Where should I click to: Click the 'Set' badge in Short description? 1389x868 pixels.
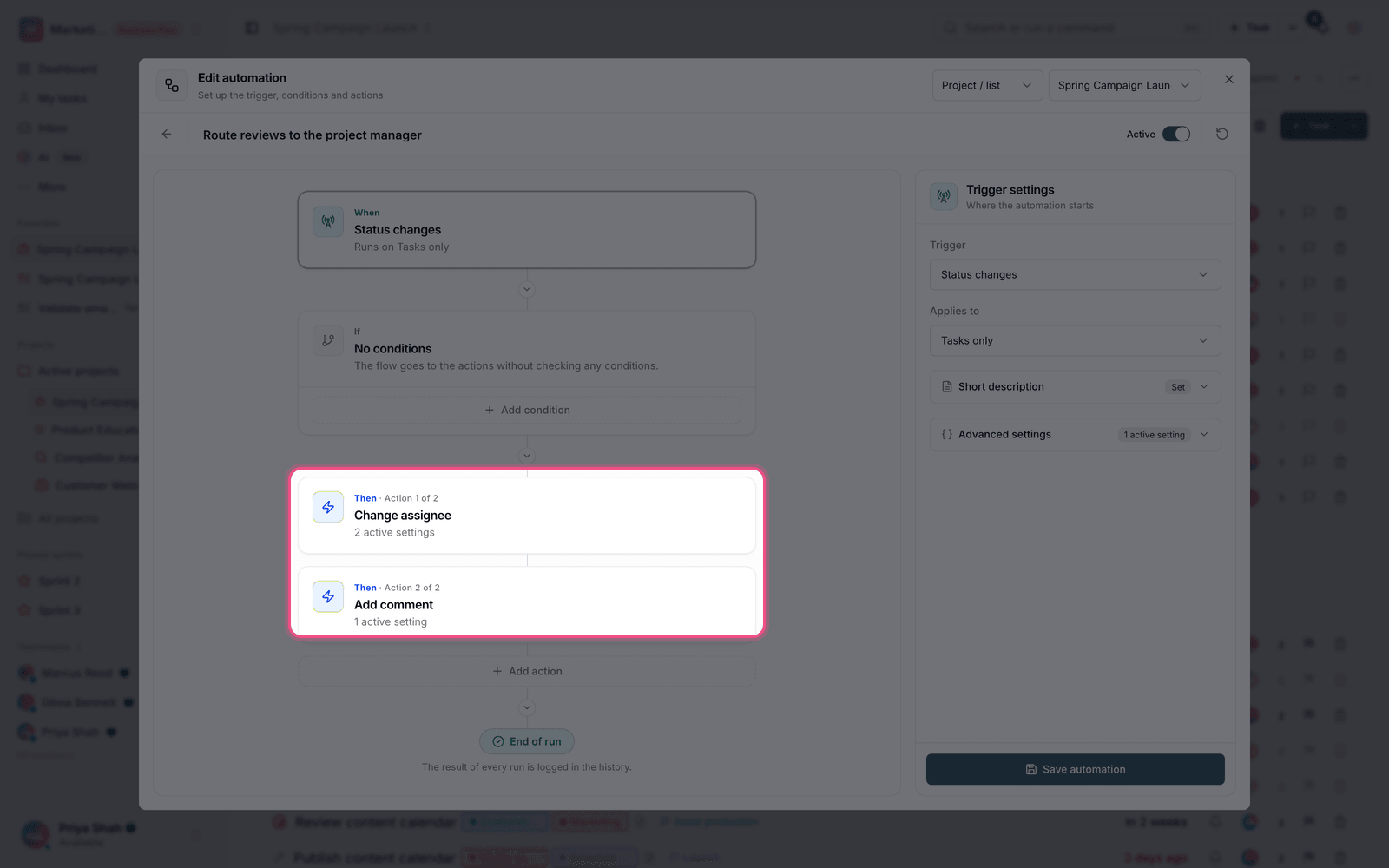coord(1178,387)
